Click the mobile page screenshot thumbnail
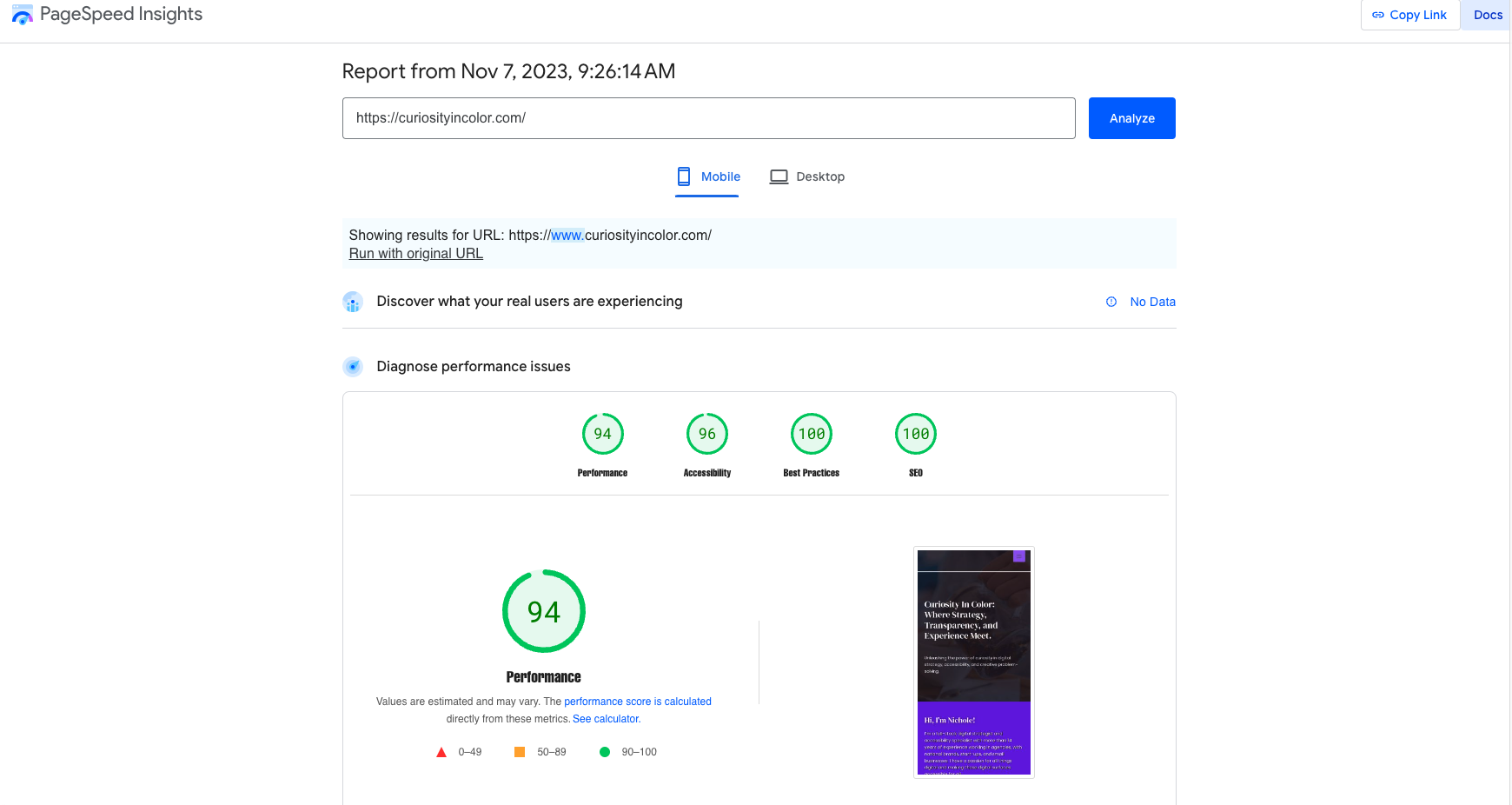Screen dimensions: 1512x805 click(974, 662)
